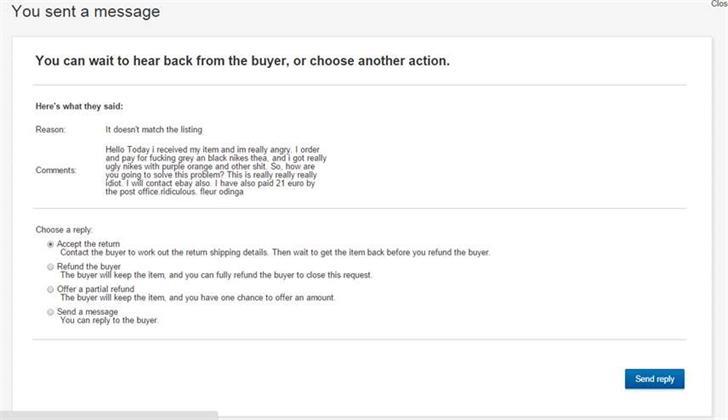Click the 'wait to hear back from the buyer' heading

tap(242, 61)
